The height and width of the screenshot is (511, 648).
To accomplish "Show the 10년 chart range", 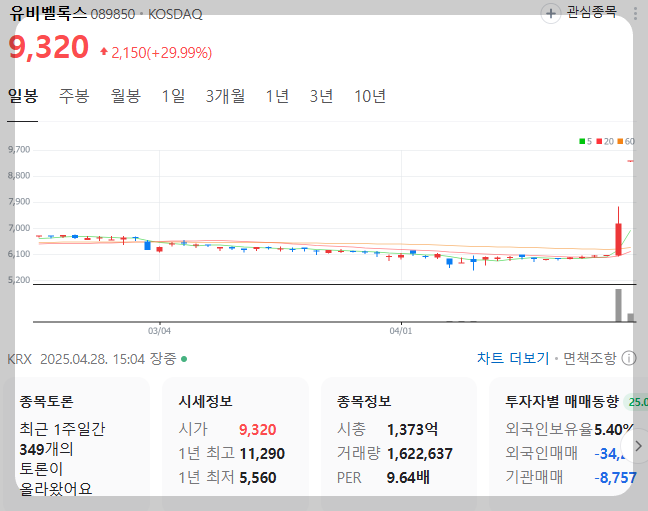I will point(370,96).
